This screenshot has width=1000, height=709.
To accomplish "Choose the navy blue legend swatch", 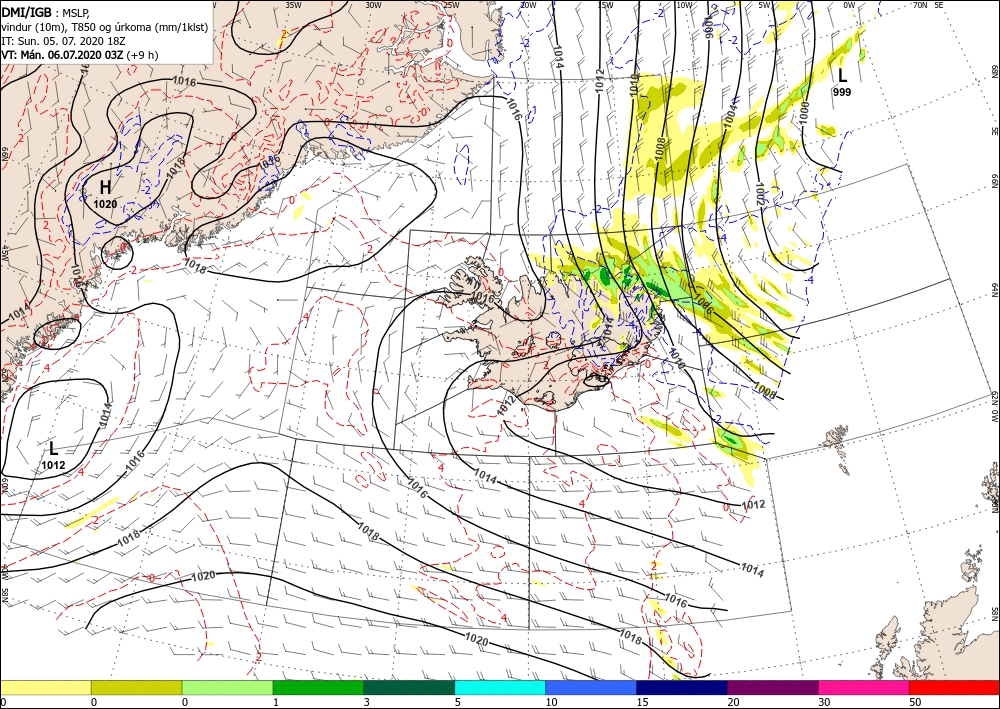I will point(682,687).
